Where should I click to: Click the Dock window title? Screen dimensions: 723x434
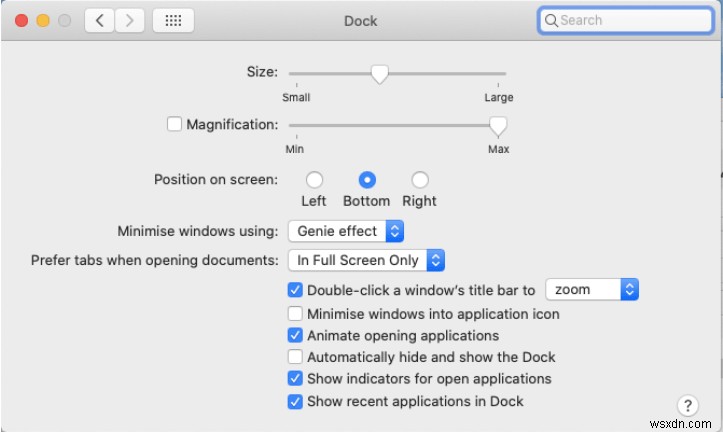361,21
